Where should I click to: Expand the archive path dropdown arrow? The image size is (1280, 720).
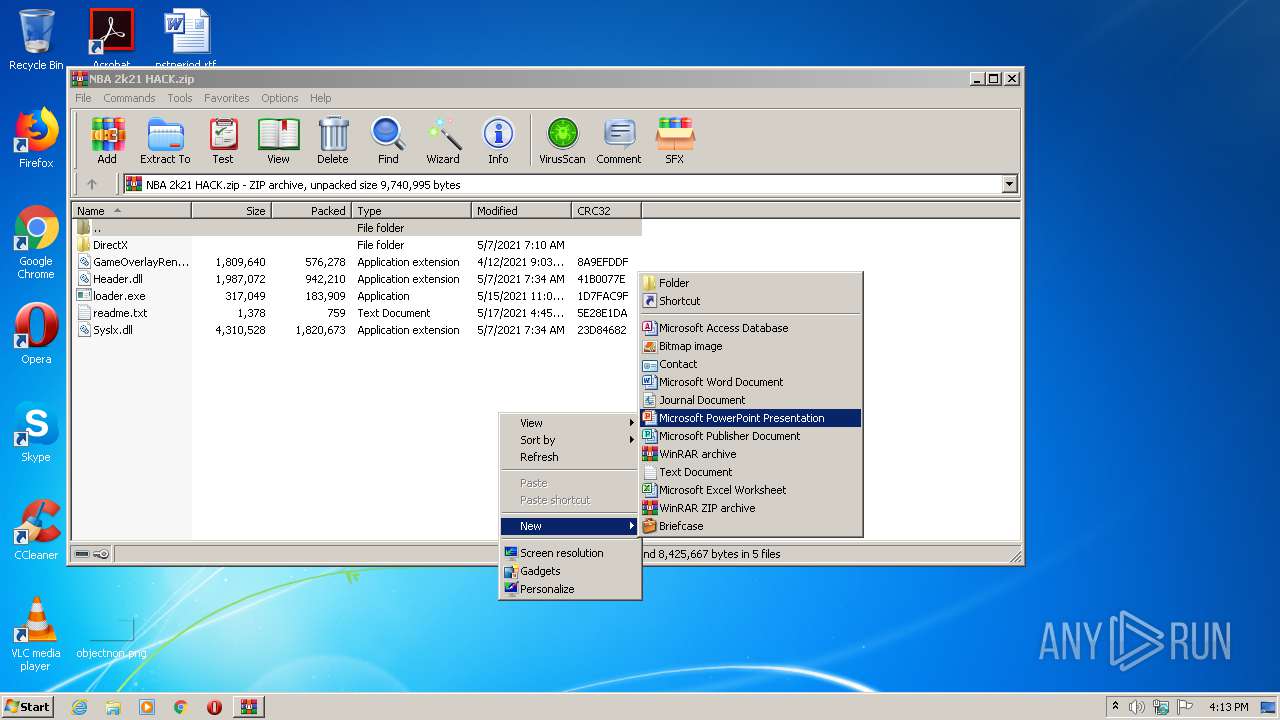pos(1009,184)
